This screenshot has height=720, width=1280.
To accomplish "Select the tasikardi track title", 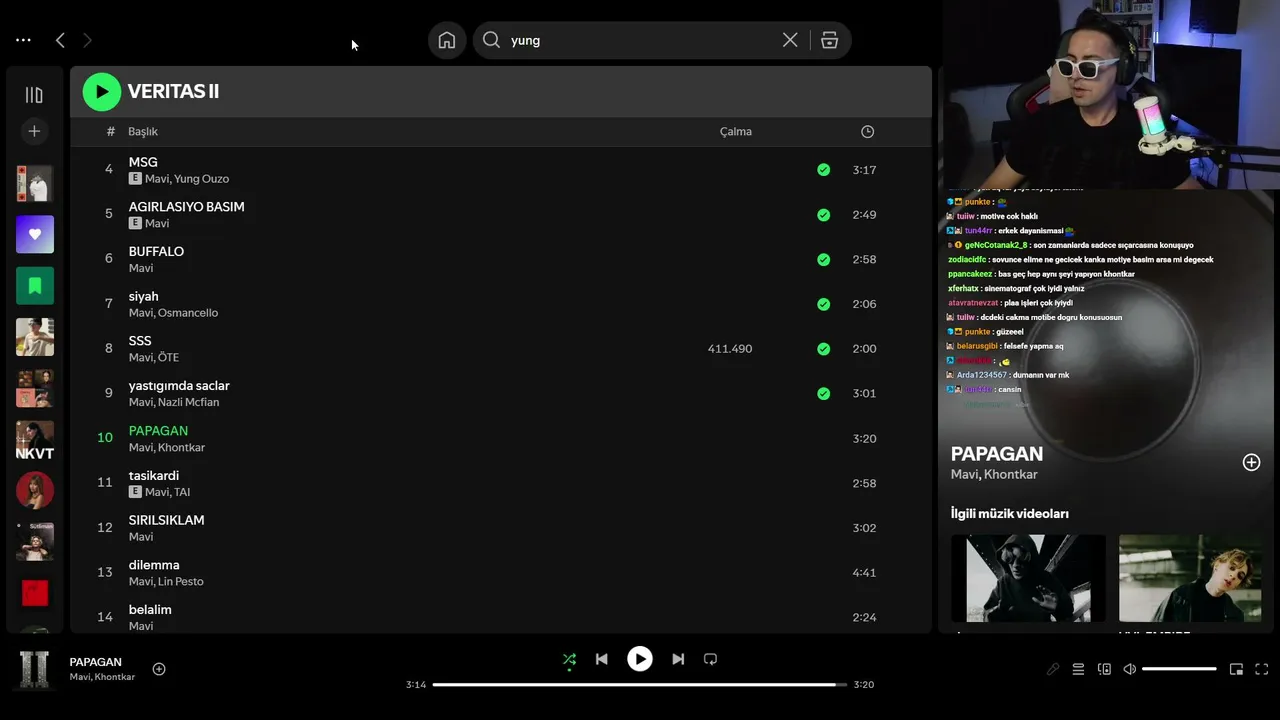I will [x=154, y=476].
